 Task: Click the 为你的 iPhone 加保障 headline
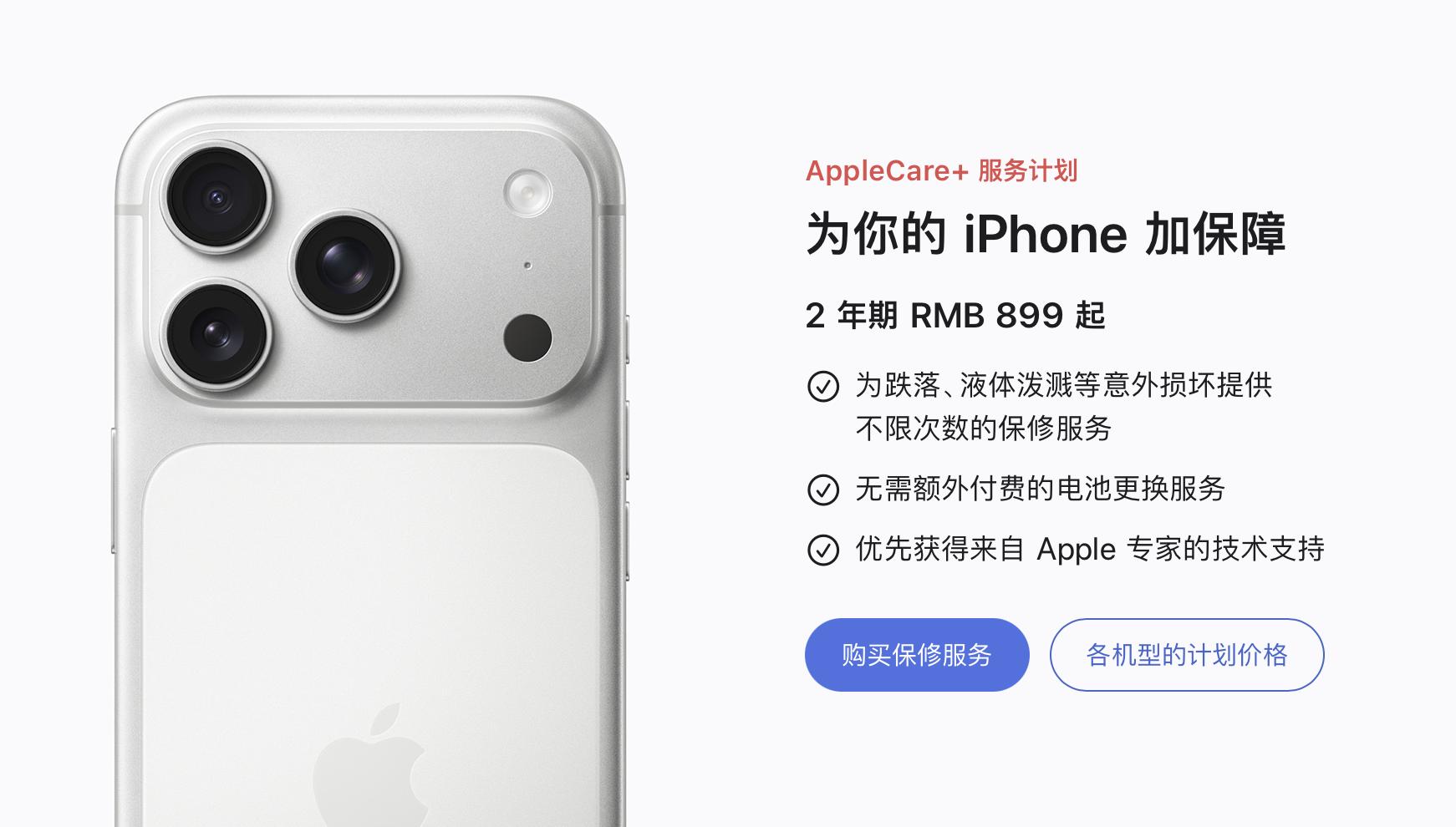point(1046,233)
